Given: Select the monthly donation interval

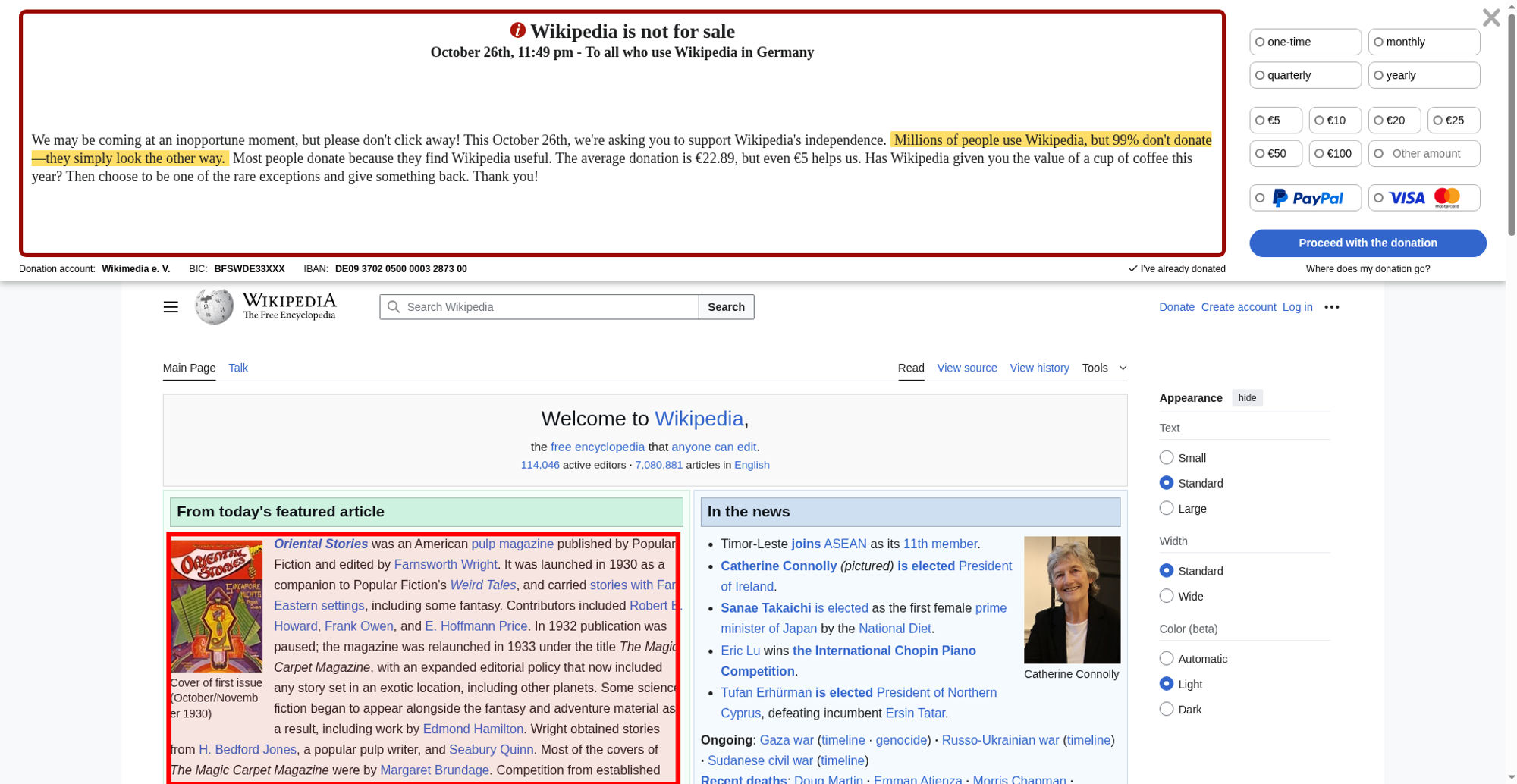Looking at the screenshot, I should click(x=1424, y=42).
